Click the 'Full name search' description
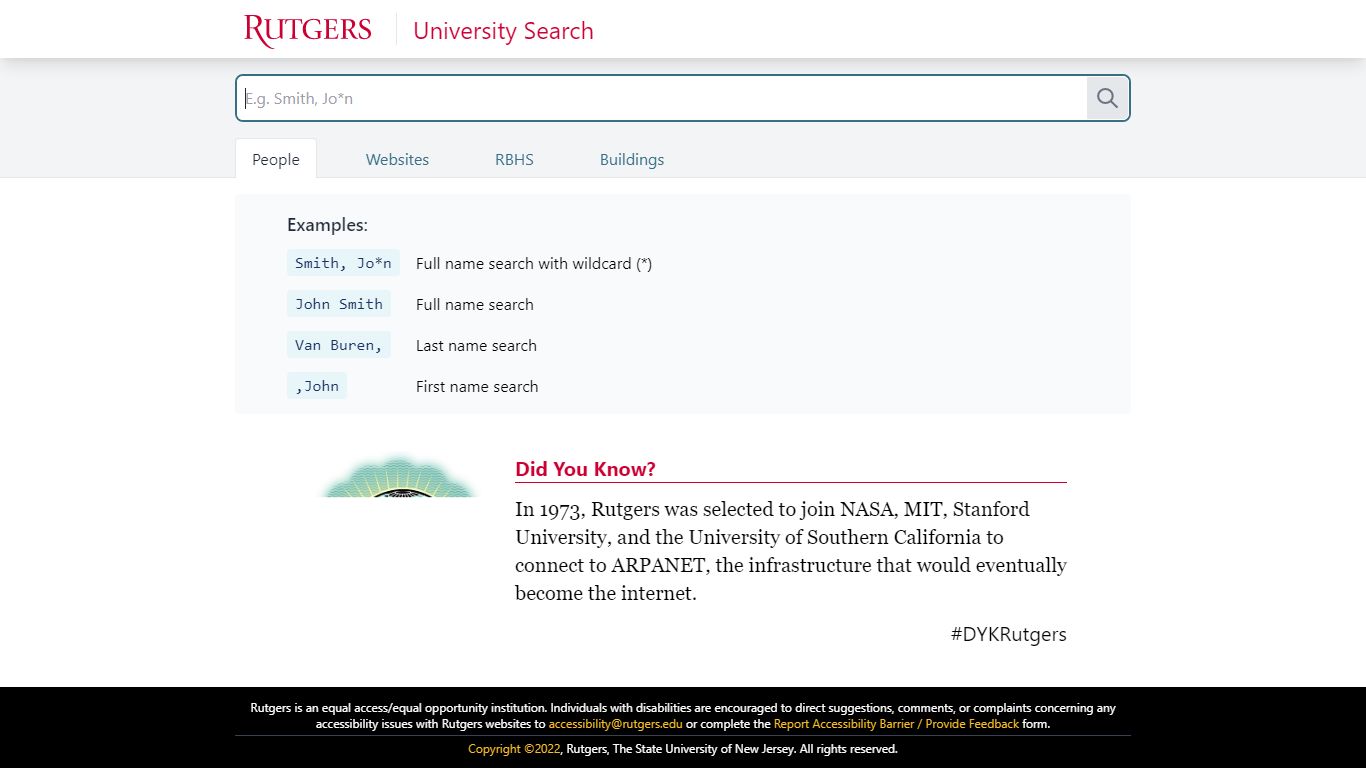1366x768 pixels. pos(475,305)
